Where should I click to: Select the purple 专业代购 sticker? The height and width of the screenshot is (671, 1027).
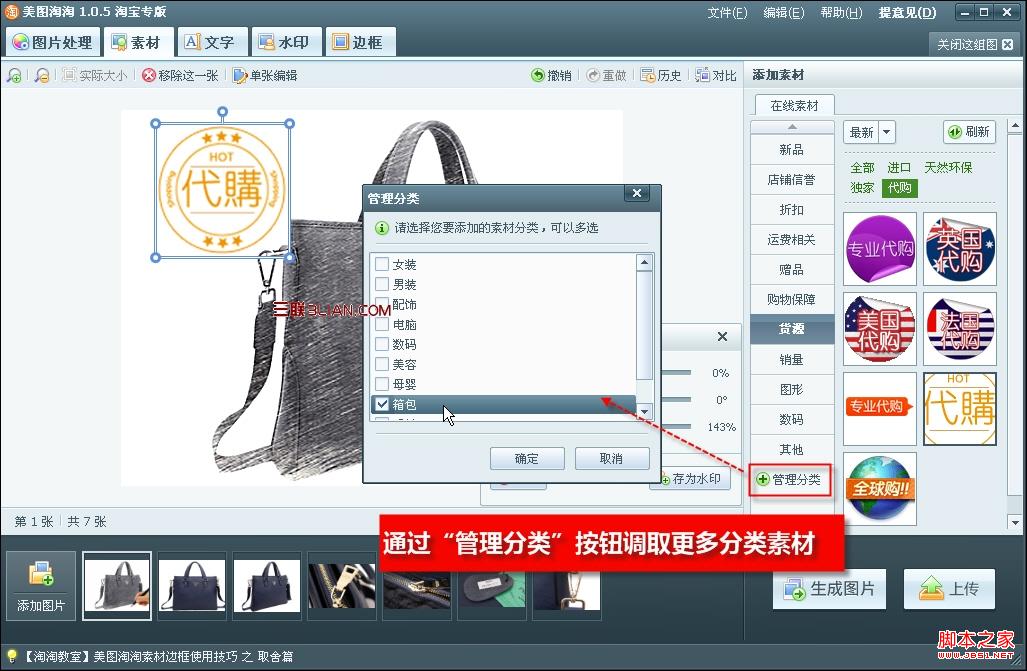point(880,248)
